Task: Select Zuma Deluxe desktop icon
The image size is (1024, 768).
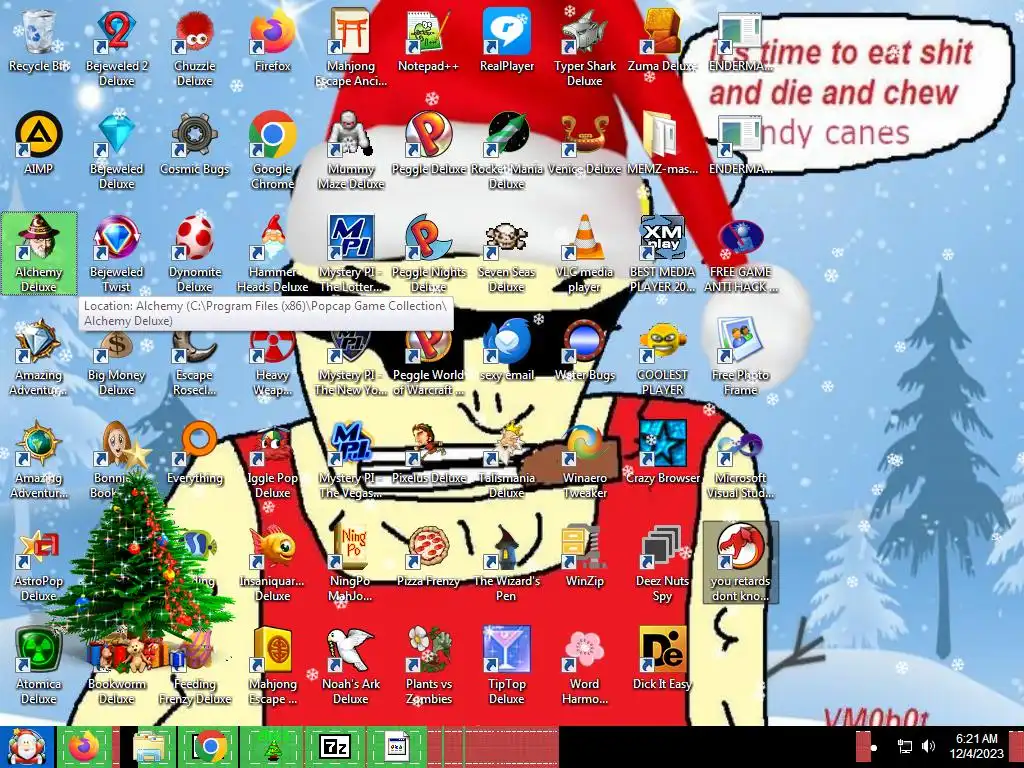Action: (x=662, y=40)
